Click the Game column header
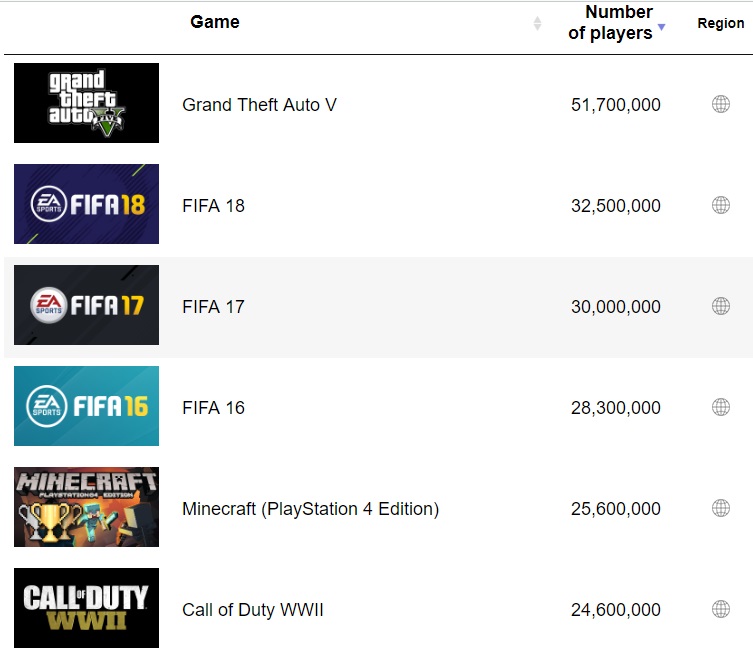The width and height of the screenshot is (753, 658). (x=215, y=22)
